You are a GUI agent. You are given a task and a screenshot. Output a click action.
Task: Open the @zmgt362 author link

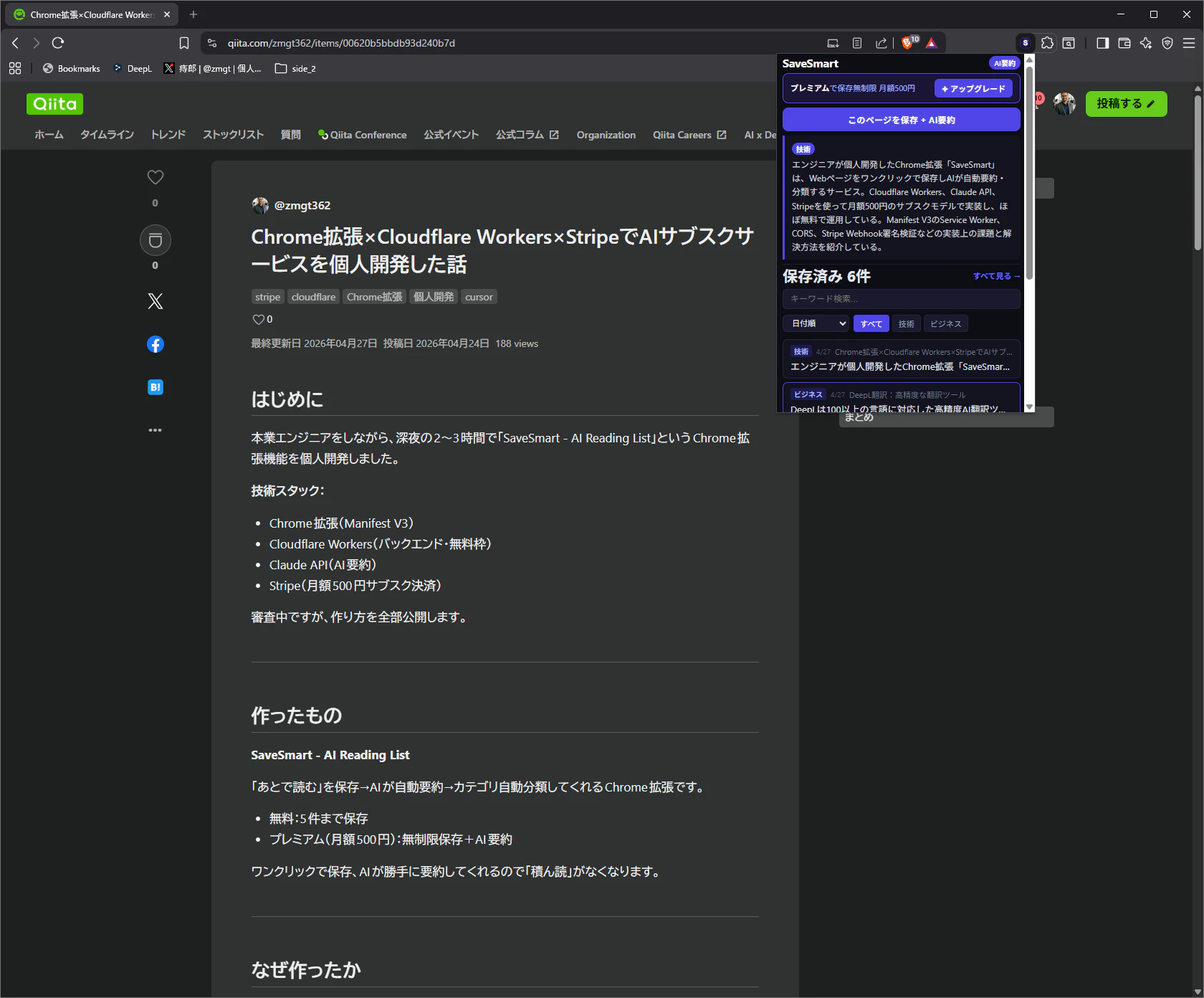(302, 206)
